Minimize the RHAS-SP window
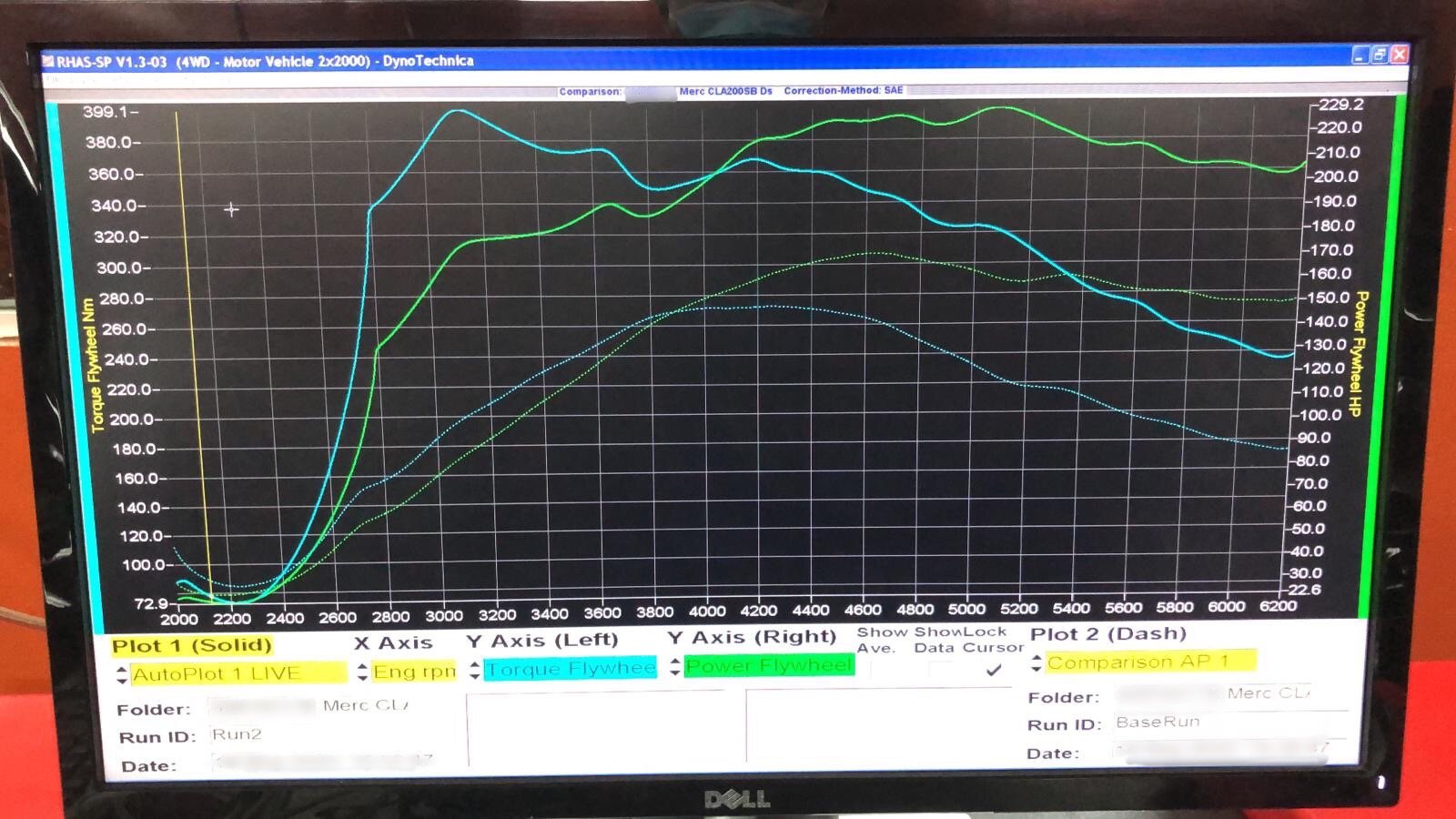The width and height of the screenshot is (1456, 819). (x=1359, y=56)
